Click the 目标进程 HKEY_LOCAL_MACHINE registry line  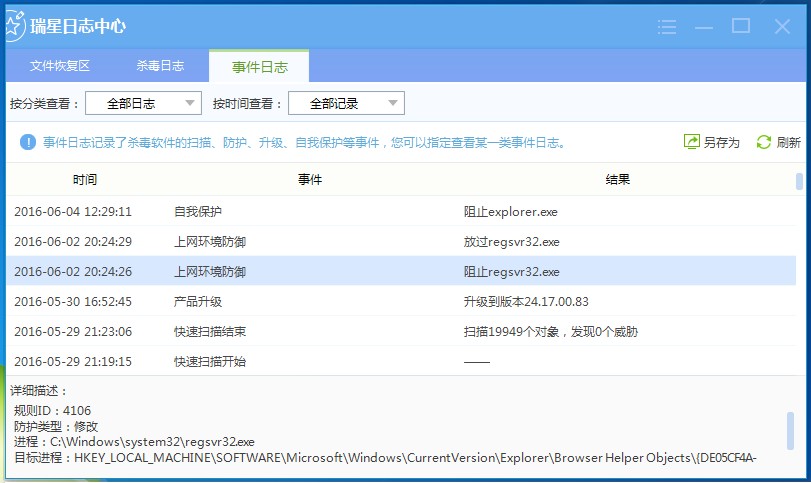click(385, 458)
